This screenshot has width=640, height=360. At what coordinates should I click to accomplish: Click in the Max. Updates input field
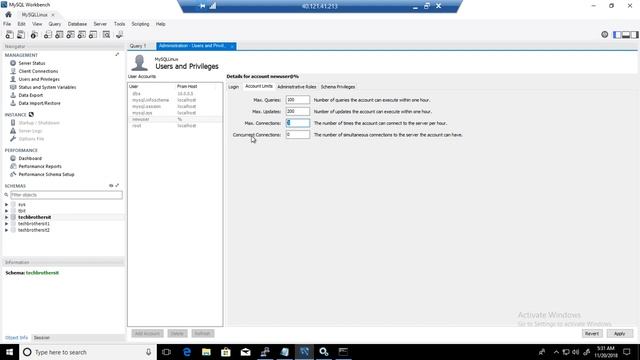point(298,111)
